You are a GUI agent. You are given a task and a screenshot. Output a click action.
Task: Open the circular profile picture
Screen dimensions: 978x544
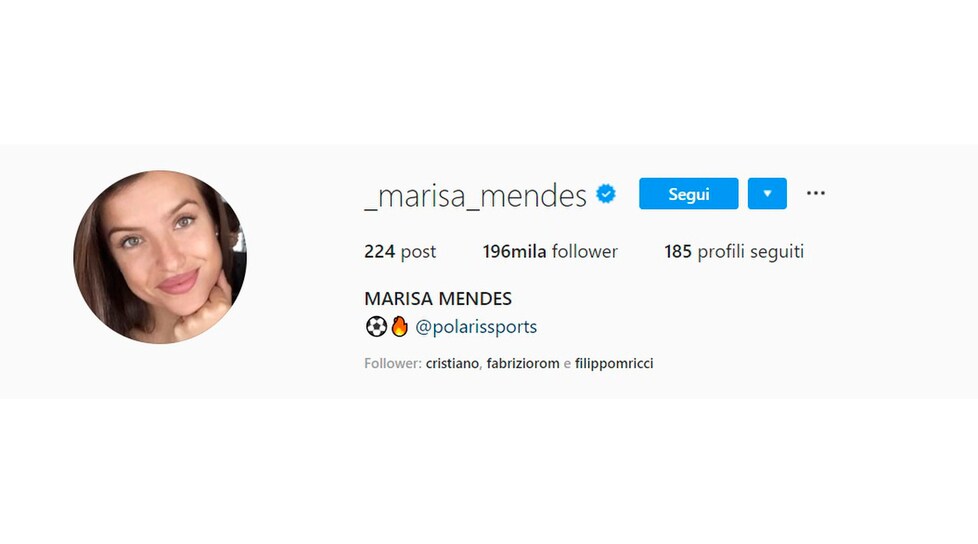click(x=160, y=257)
